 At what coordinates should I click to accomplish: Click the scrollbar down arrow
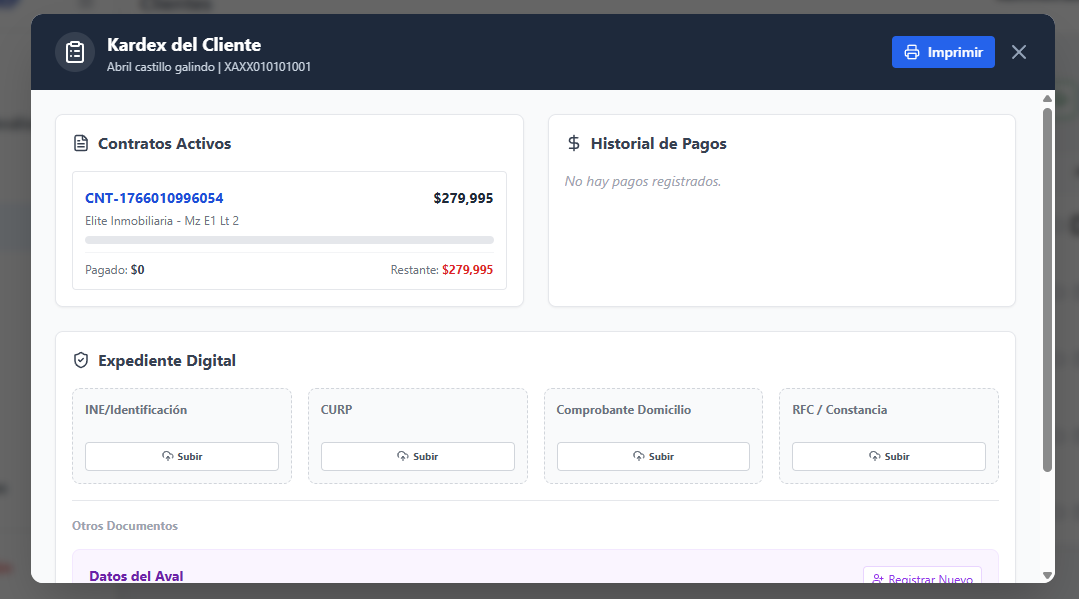tap(1047, 575)
